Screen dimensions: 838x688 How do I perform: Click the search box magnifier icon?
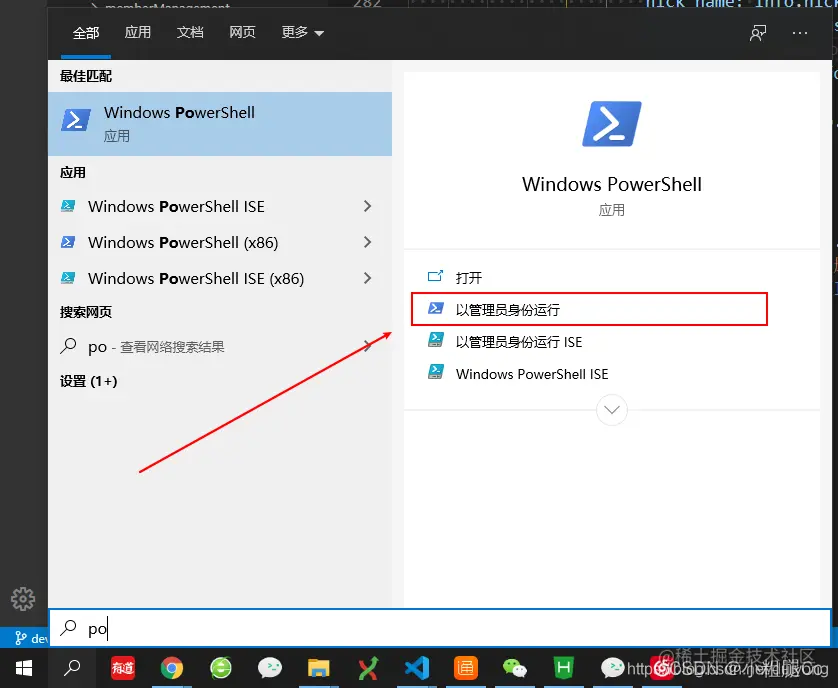point(68,627)
